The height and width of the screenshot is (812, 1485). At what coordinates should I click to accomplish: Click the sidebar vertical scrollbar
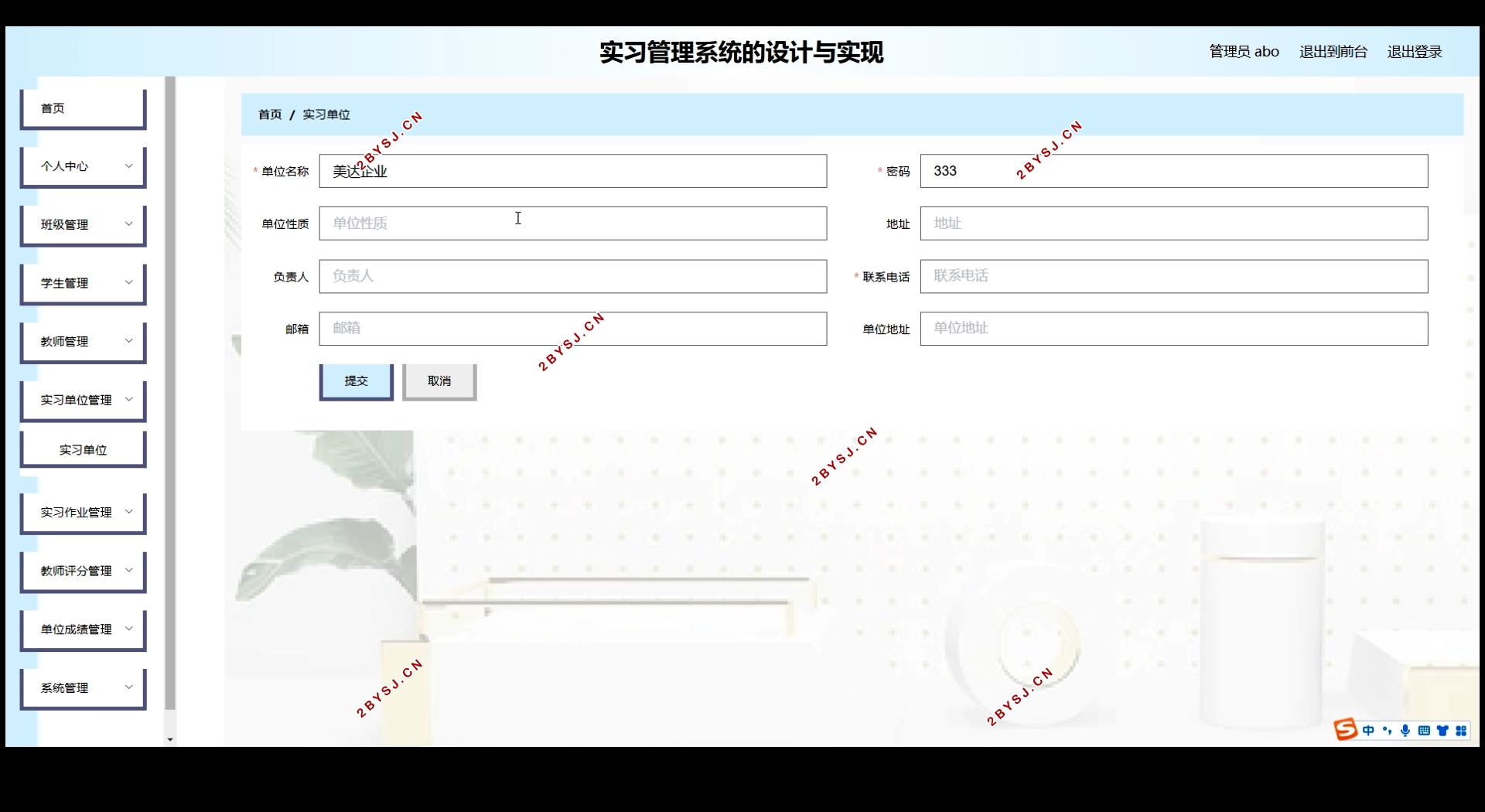(170, 393)
